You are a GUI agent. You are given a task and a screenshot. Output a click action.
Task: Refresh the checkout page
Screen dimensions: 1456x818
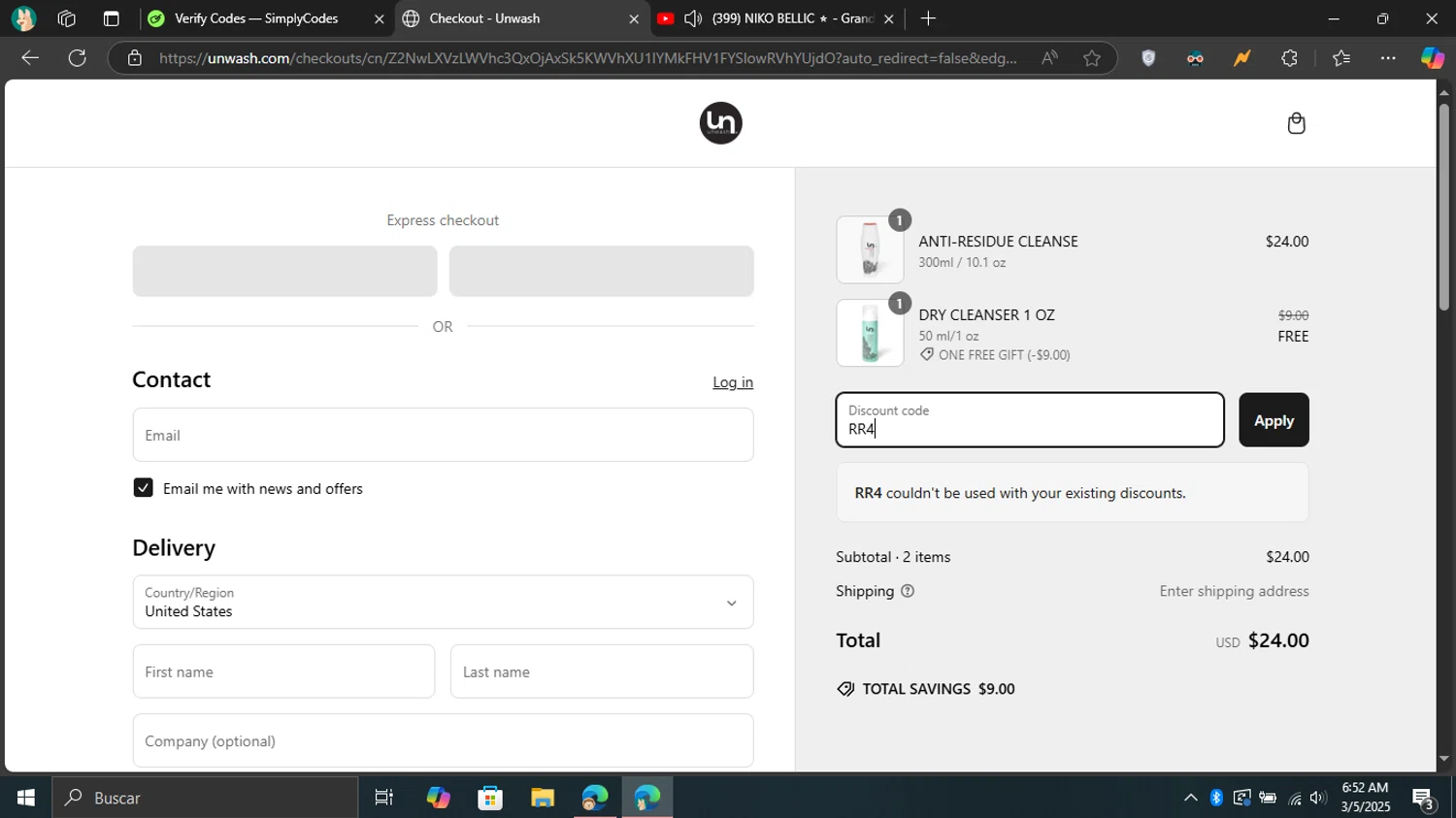click(78, 58)
